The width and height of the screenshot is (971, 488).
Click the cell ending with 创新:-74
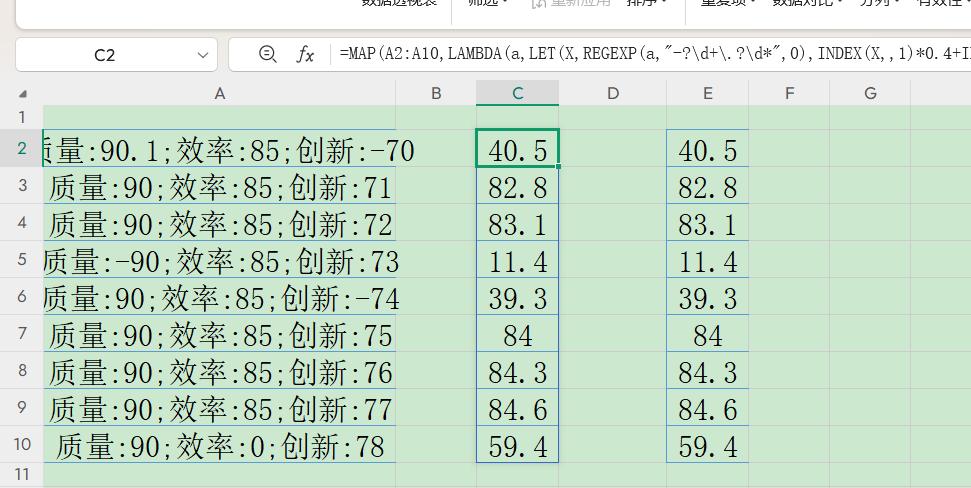click(219, 297)
